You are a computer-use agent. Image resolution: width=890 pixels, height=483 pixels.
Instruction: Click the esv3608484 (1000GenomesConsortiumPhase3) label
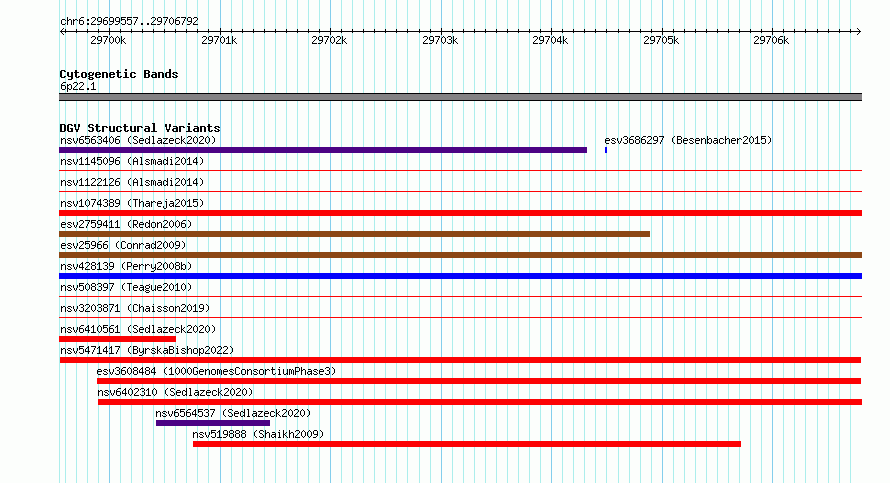[x=216, y=371]
